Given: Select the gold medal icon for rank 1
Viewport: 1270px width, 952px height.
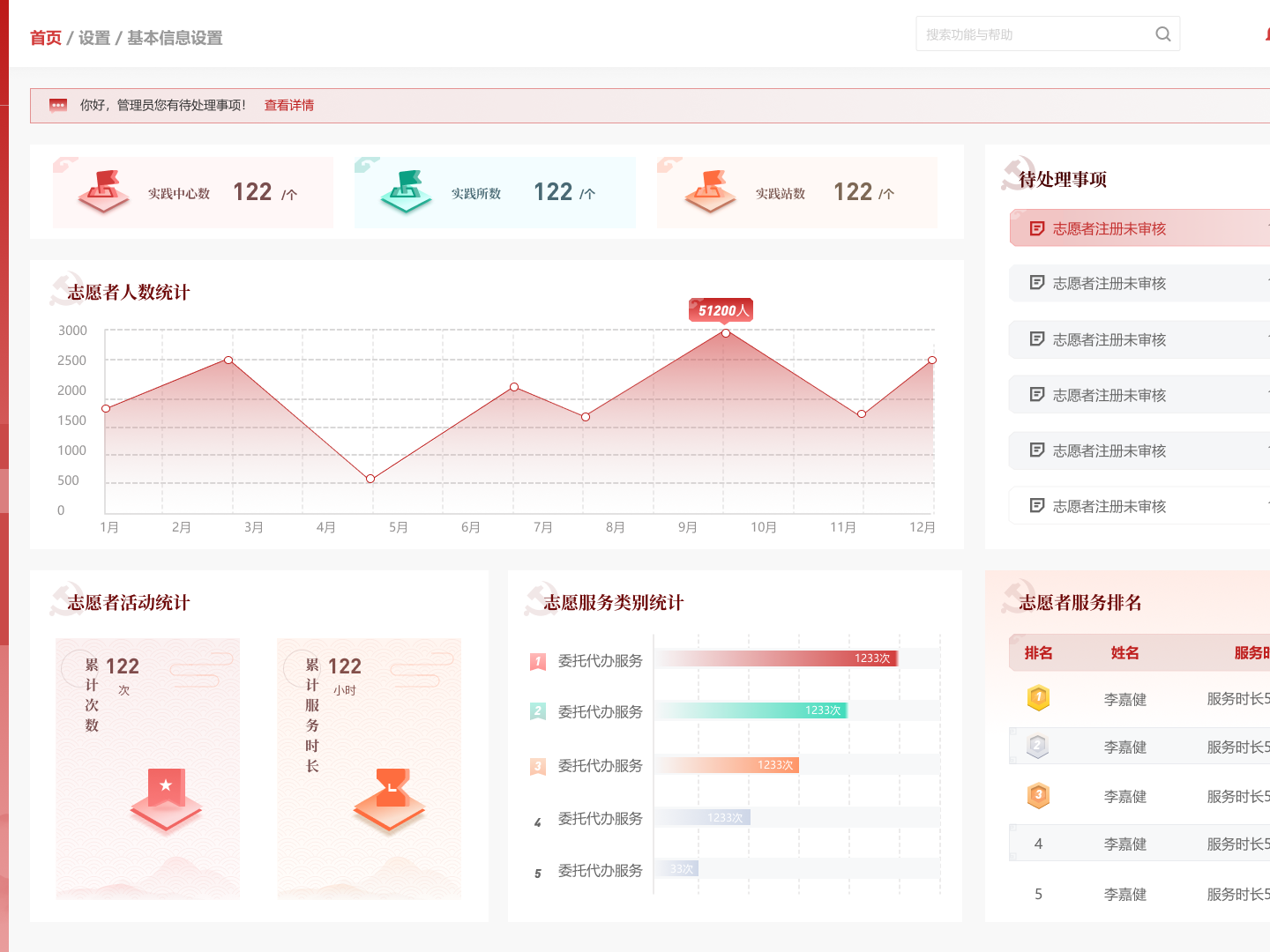Looking at the screenshot, I should [x=1038, y=698].
